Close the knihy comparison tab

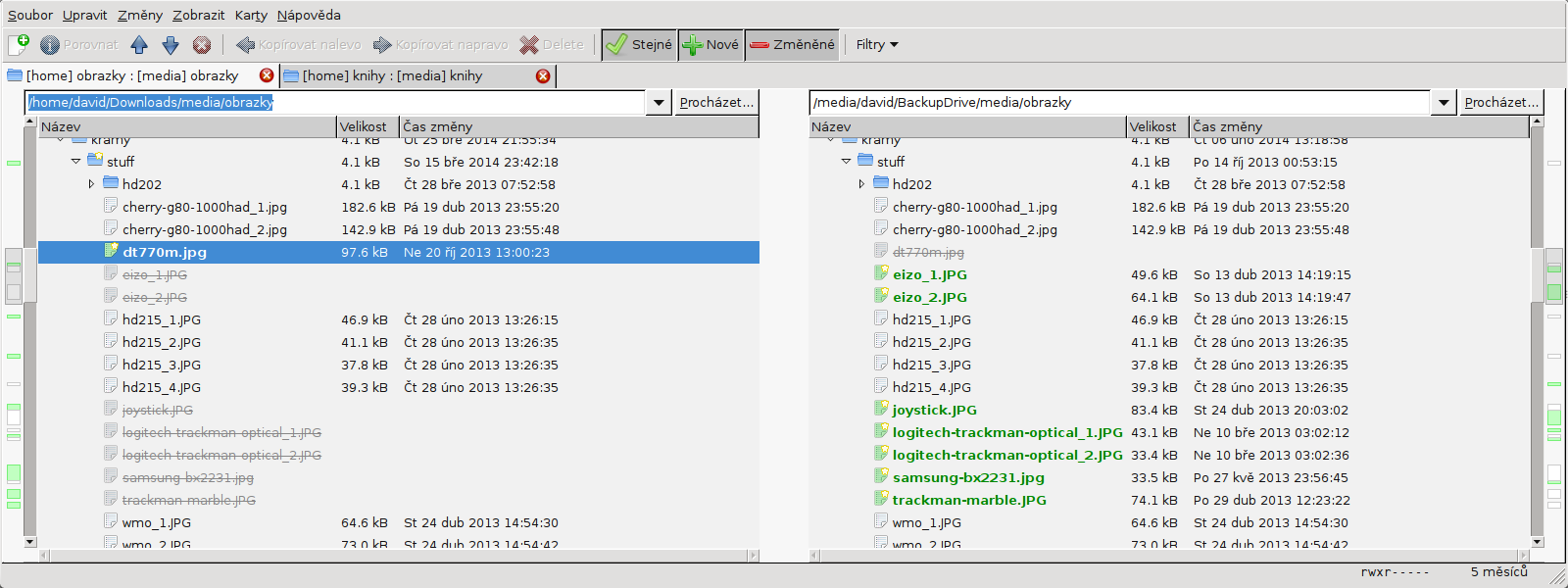[543, 75]
